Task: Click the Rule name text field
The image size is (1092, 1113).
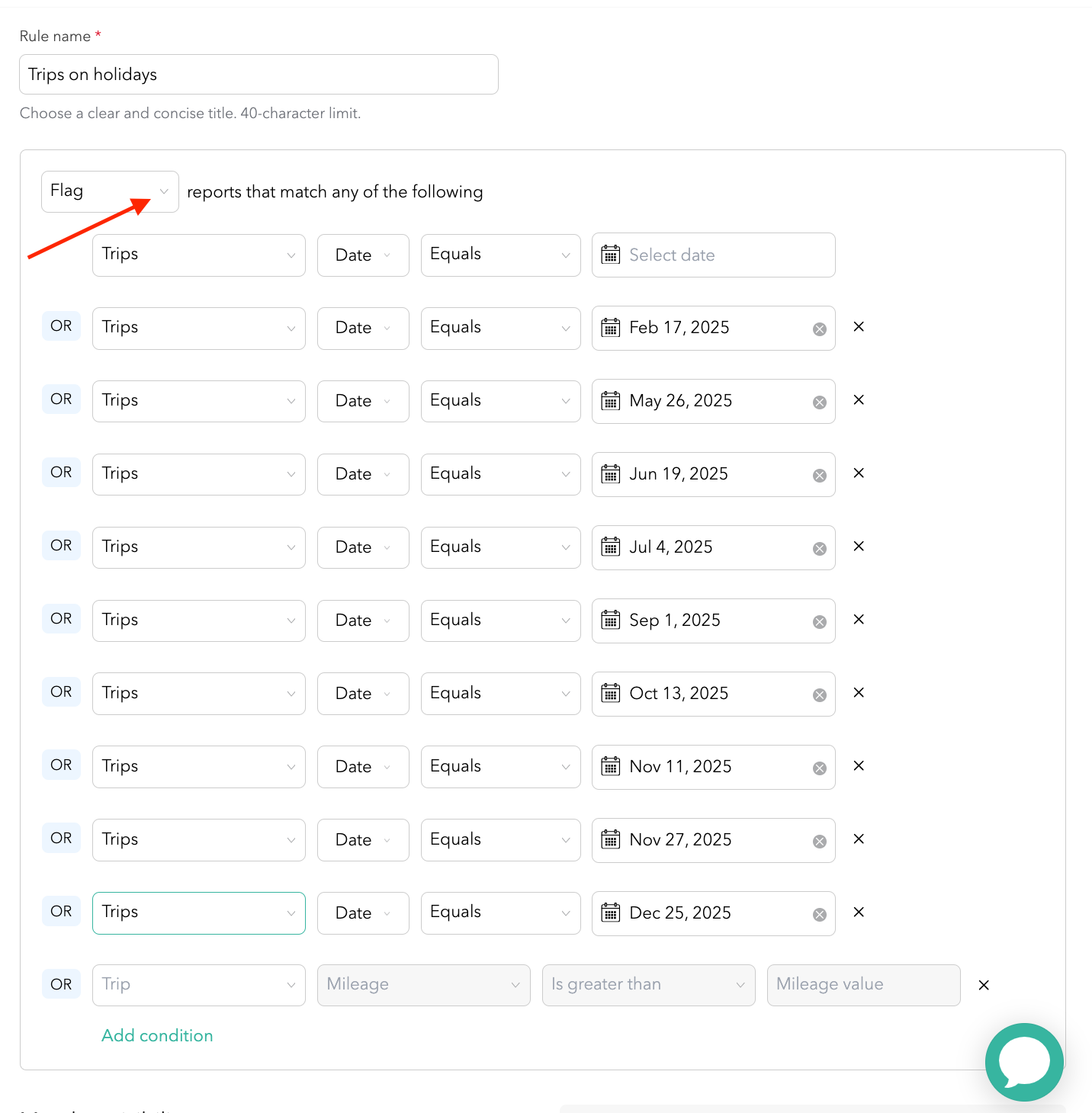Action: pos(259,75)
